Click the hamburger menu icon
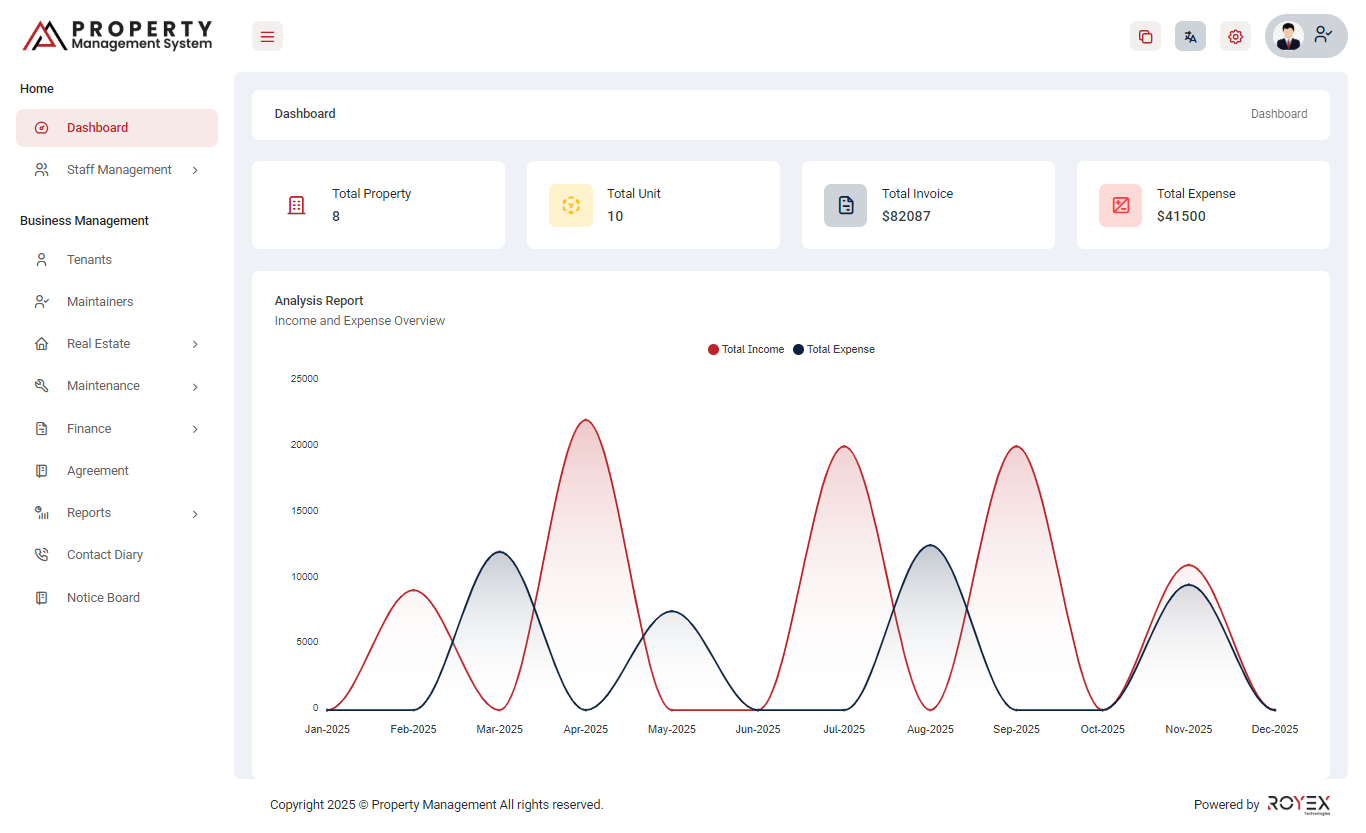The height and width of the screenshot is (833, 1366). point(267,37)
